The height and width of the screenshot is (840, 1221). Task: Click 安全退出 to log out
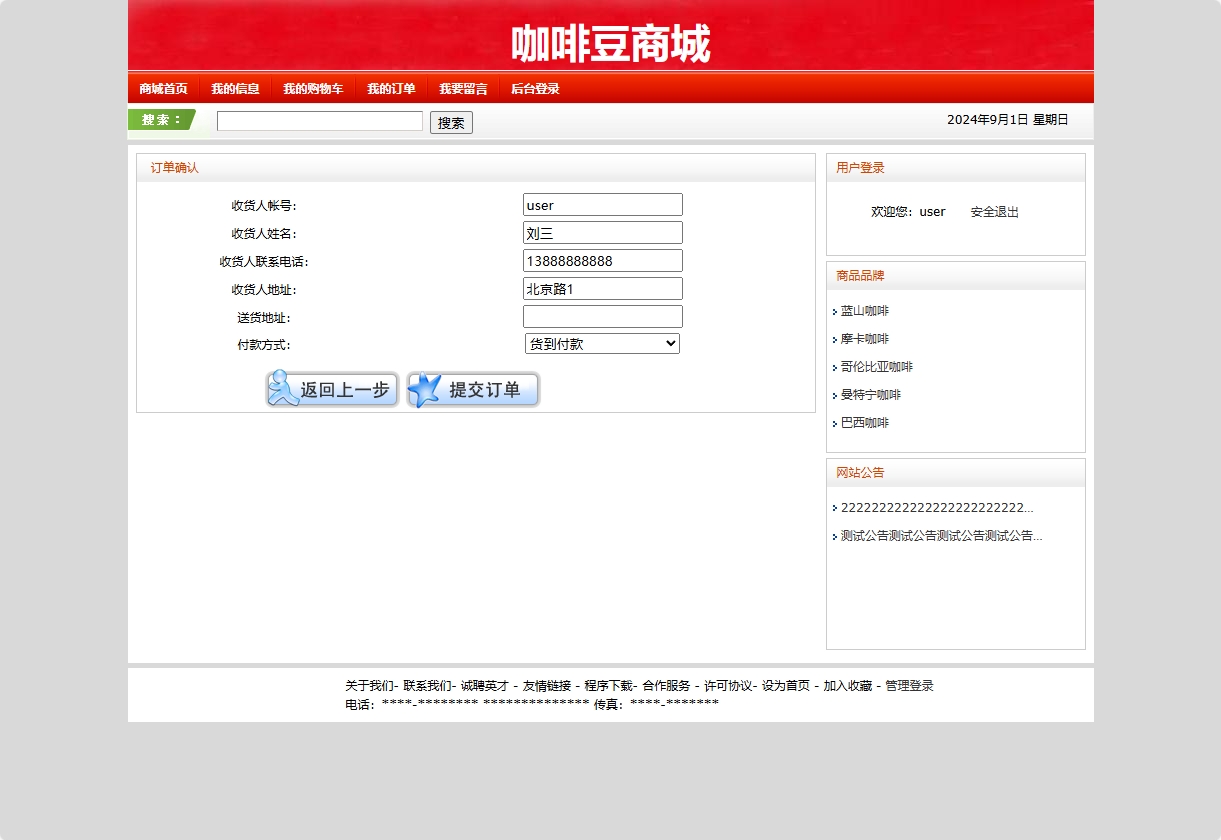(994, 211)
